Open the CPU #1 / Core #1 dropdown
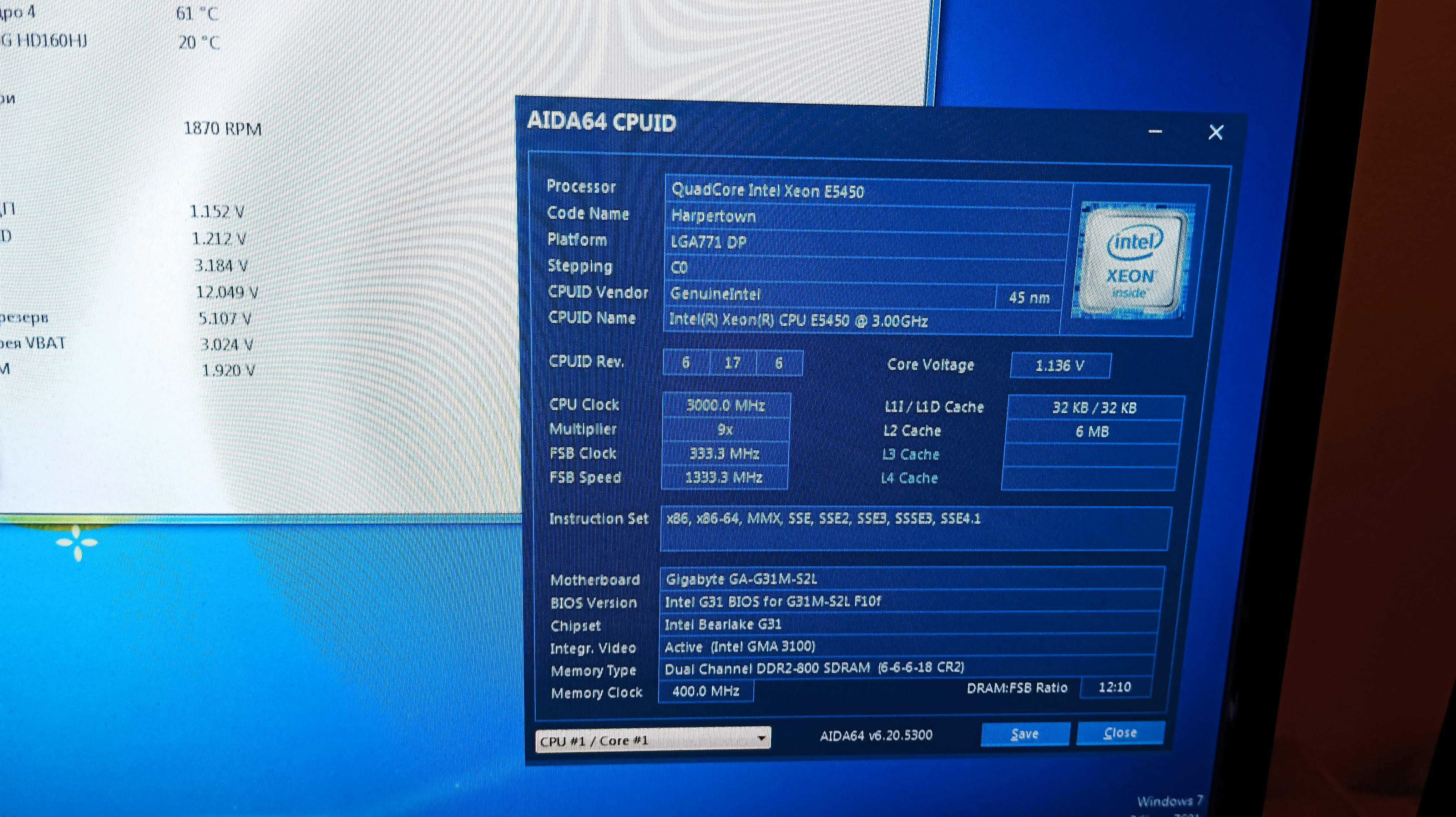This screenshot has width=1456, height=817. (653, 740)
